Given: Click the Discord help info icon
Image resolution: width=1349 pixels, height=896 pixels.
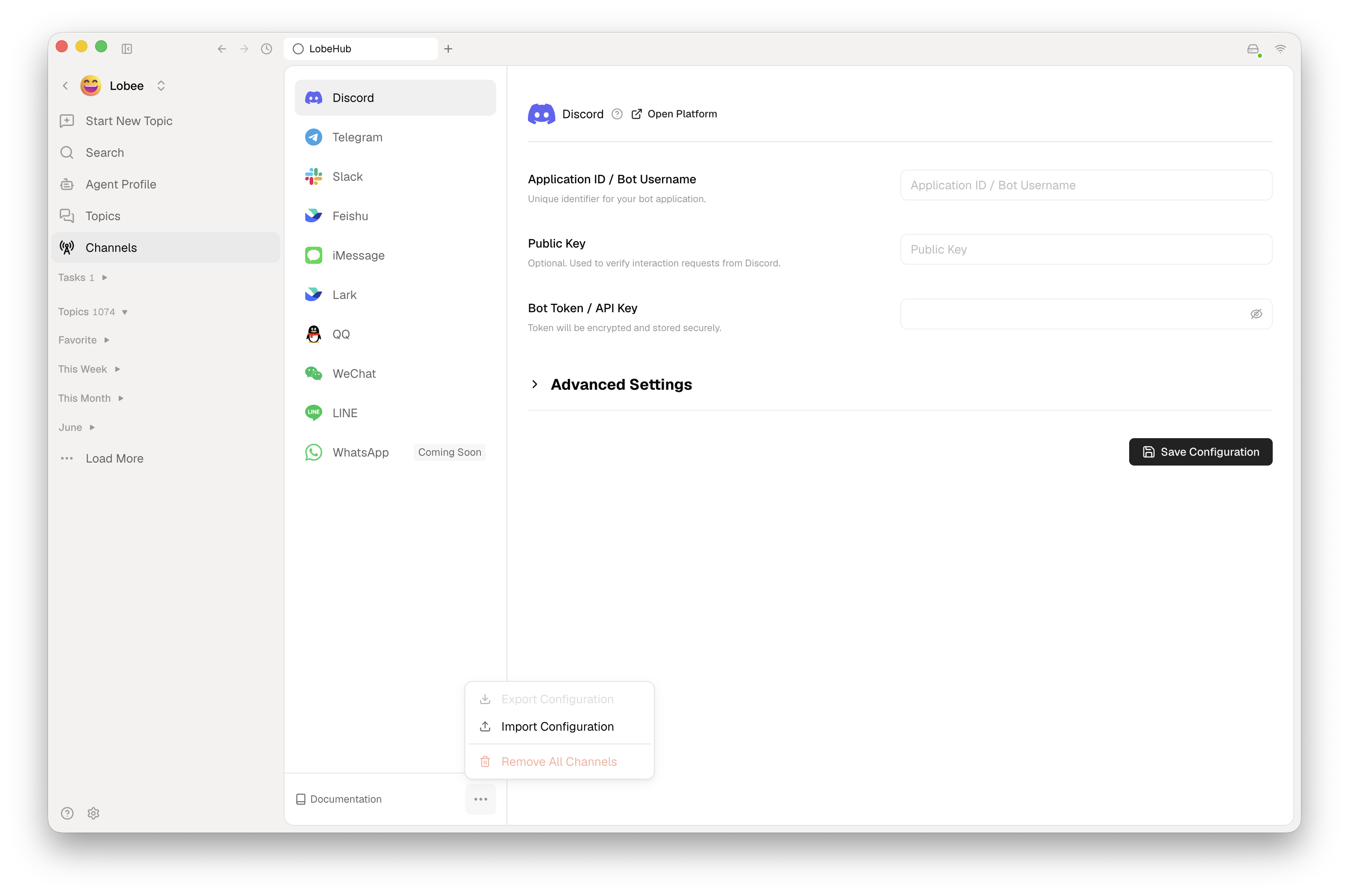Looking at the screenshot, I should click(617, 114).
